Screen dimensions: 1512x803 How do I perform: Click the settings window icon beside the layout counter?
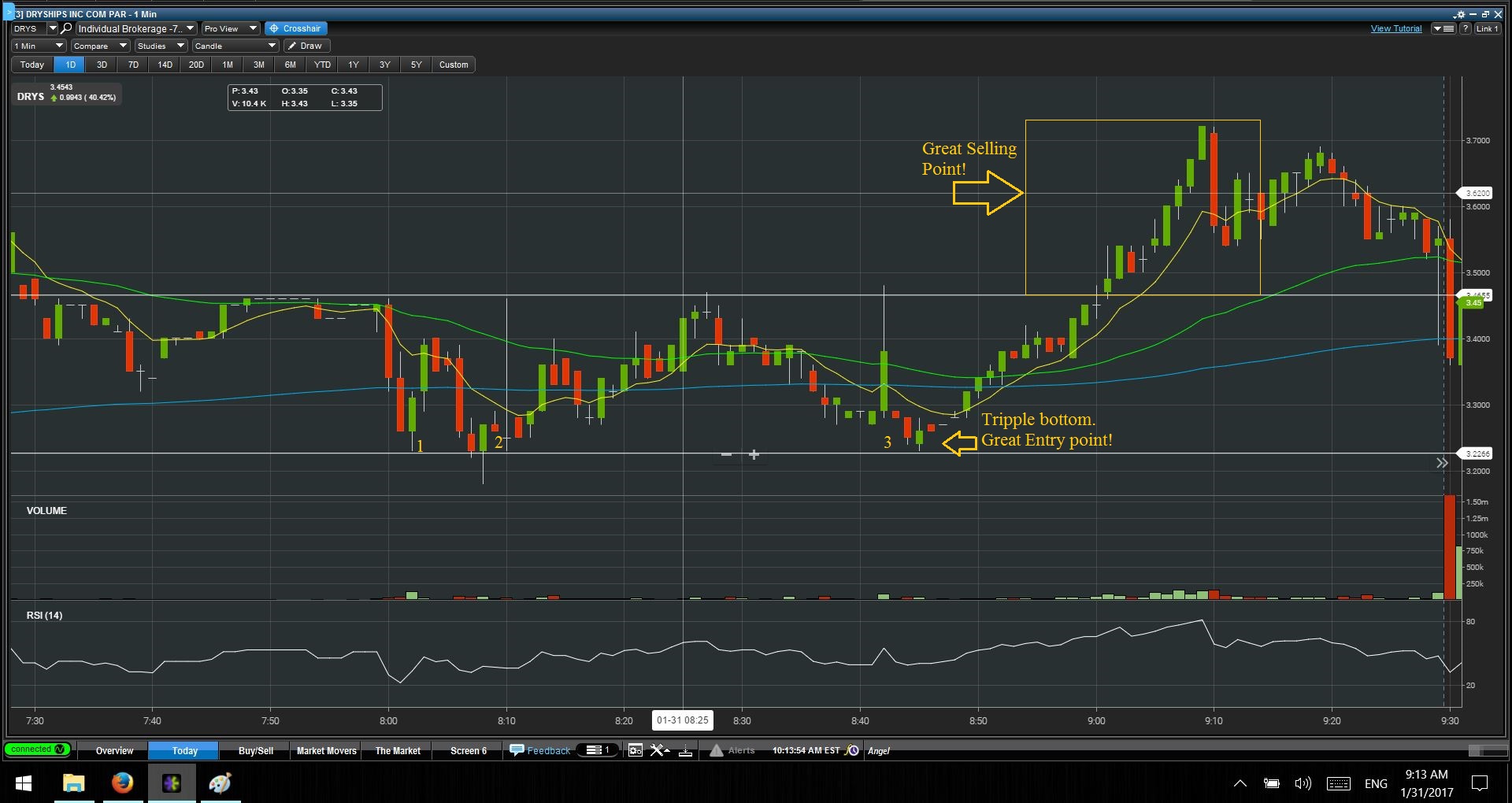635,750
